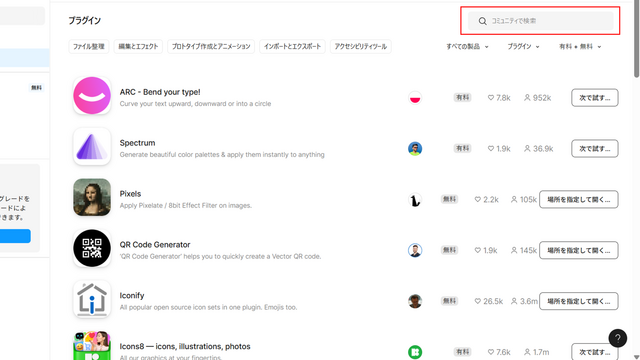This screenshot has height=360, width=640.
Task: Click 次で試す button for Icons8
Action: tap(595, 351)
